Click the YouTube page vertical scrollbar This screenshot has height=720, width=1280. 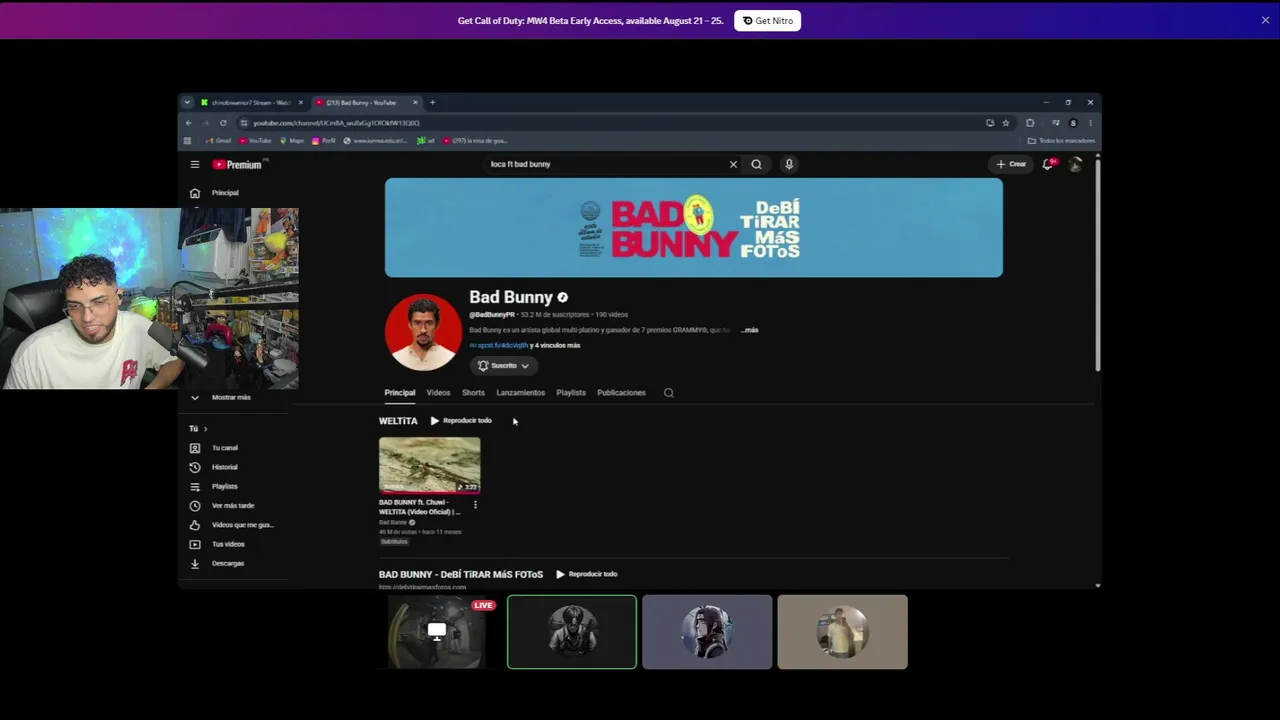tap(1098, 265)
